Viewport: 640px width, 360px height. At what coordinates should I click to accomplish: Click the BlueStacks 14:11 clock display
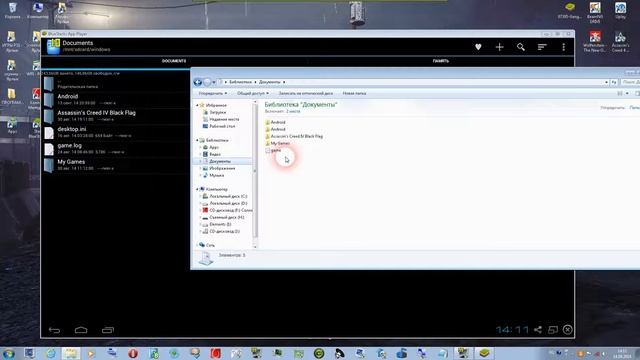click(512, 329)
